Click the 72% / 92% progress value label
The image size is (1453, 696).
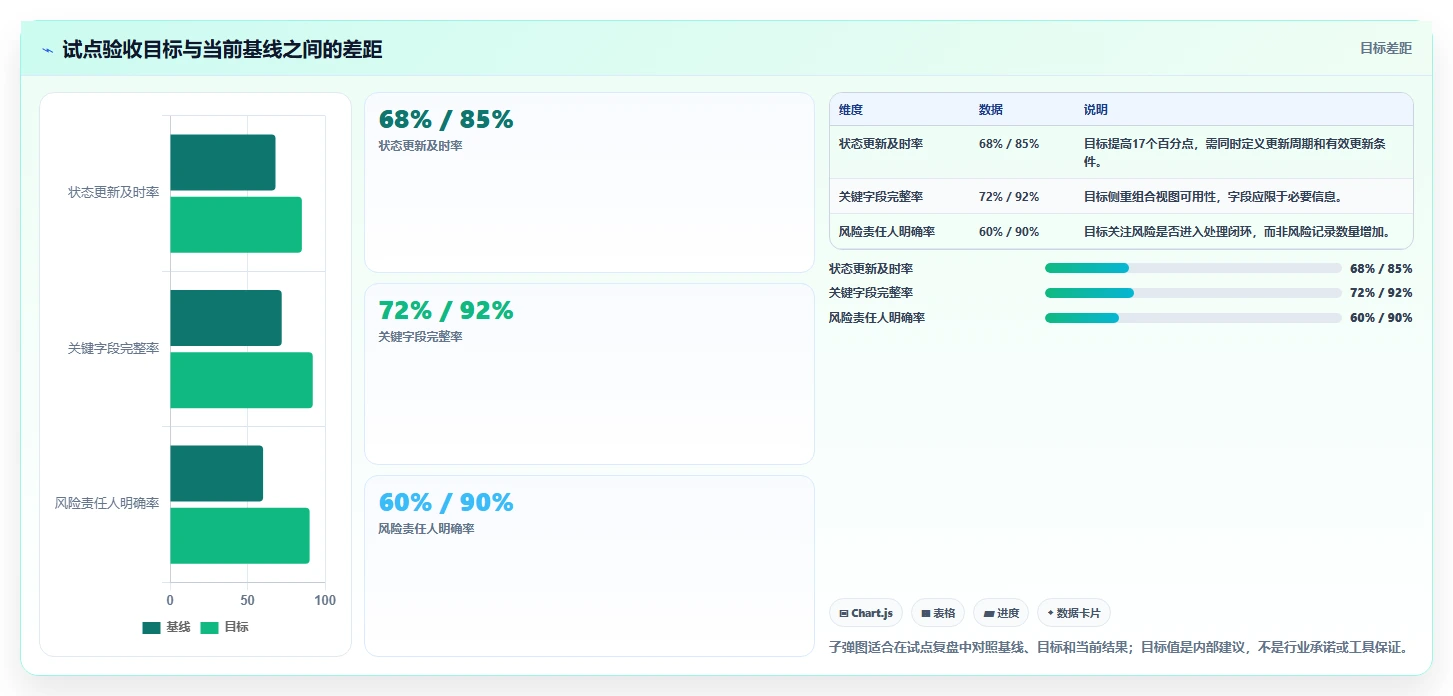[1381, 293]
